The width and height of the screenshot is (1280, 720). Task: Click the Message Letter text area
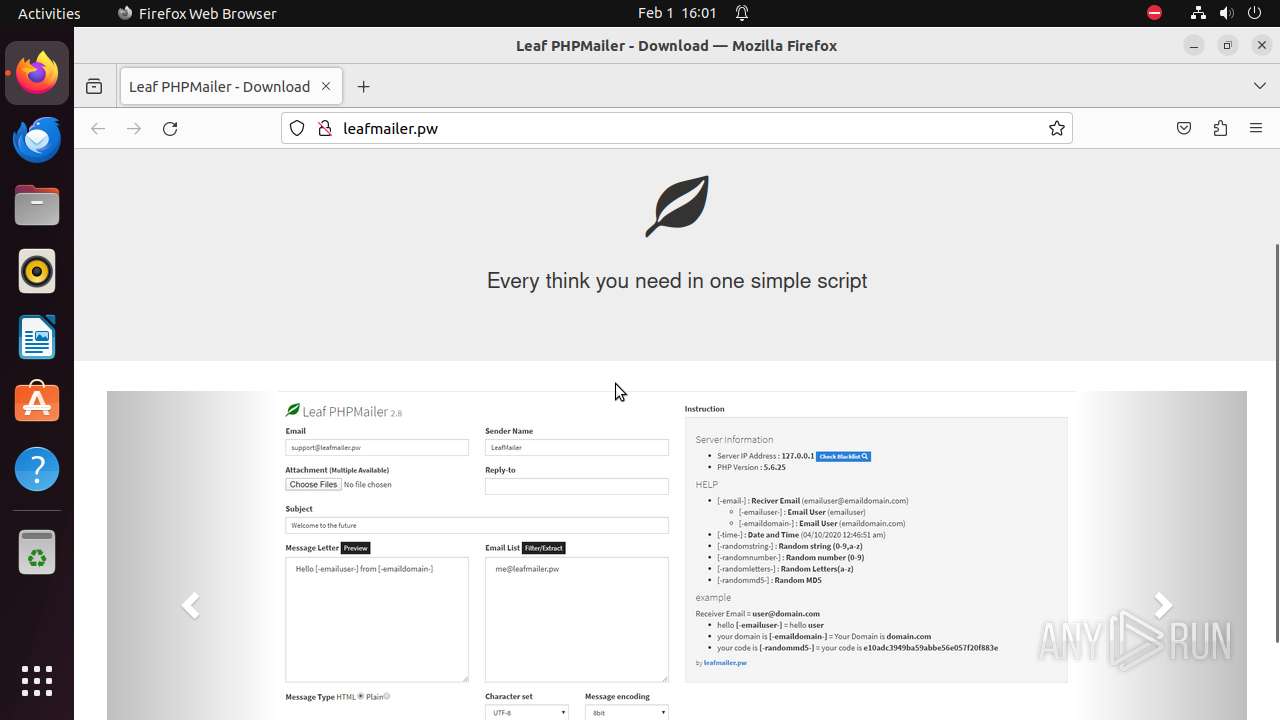pyautogui.click(x=377, y=620)
